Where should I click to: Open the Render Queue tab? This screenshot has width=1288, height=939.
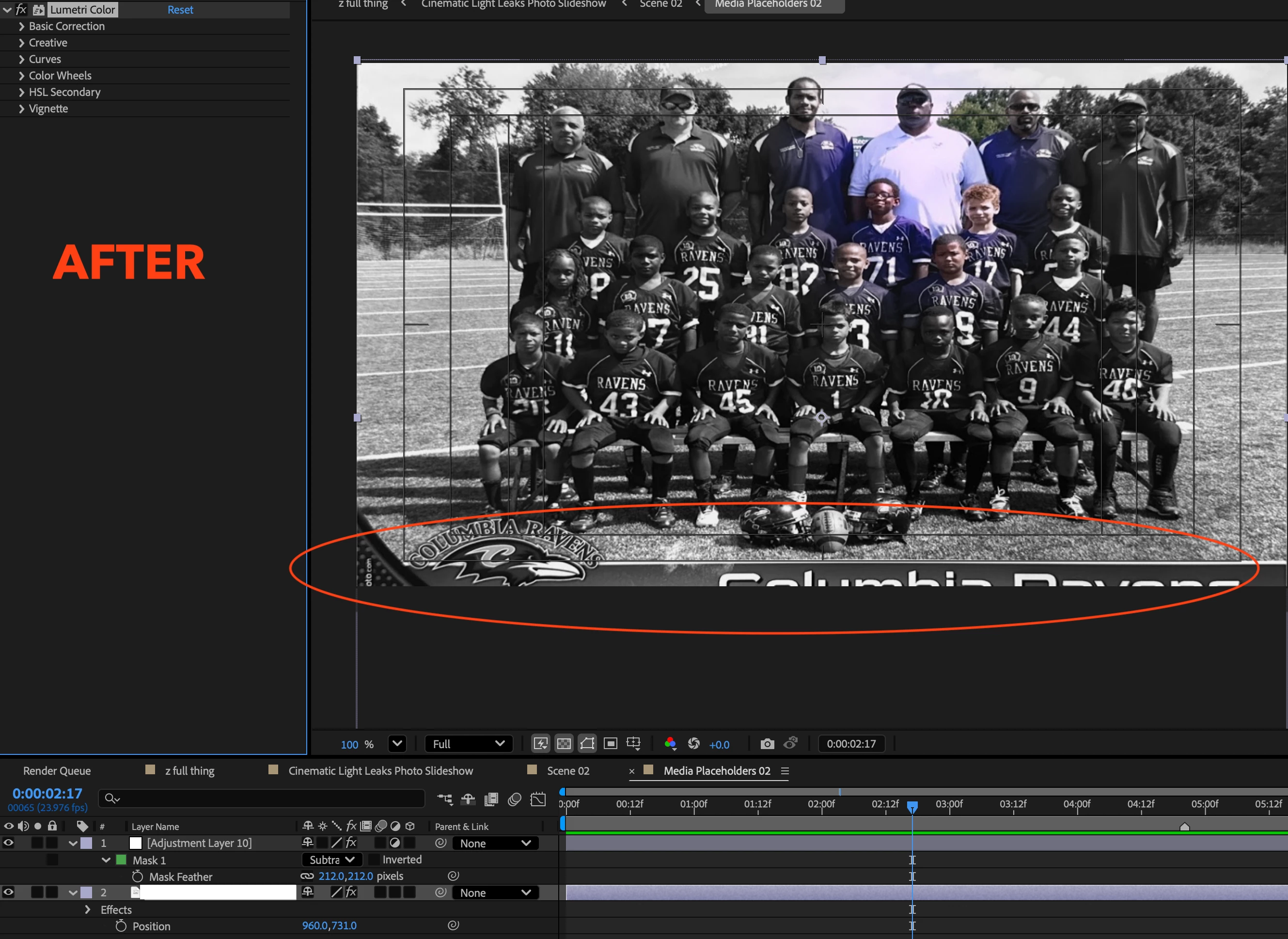point(57,771)
